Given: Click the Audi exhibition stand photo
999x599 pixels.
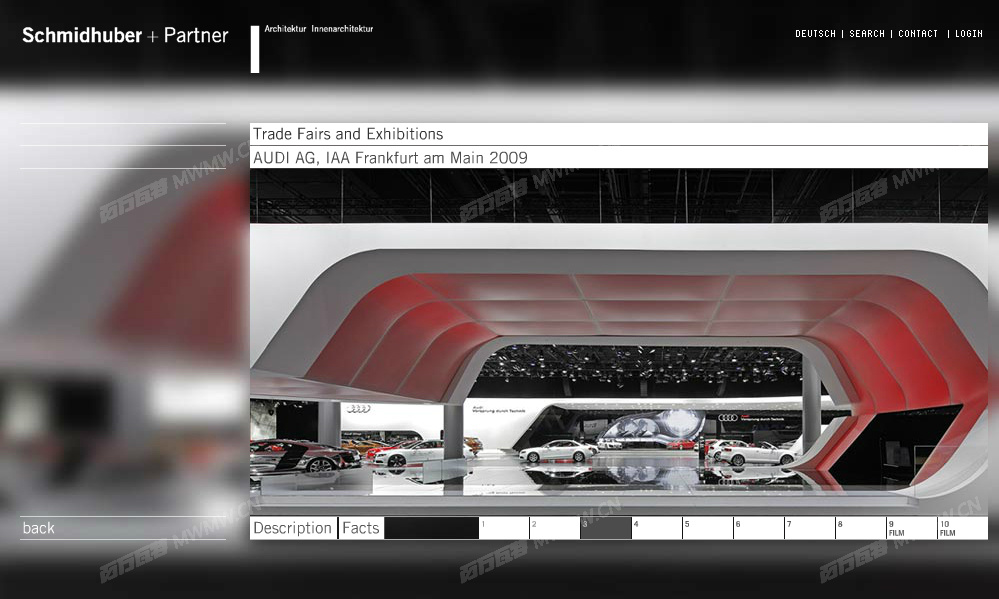Looking at the screenshot, I should [x=619, y=342].
